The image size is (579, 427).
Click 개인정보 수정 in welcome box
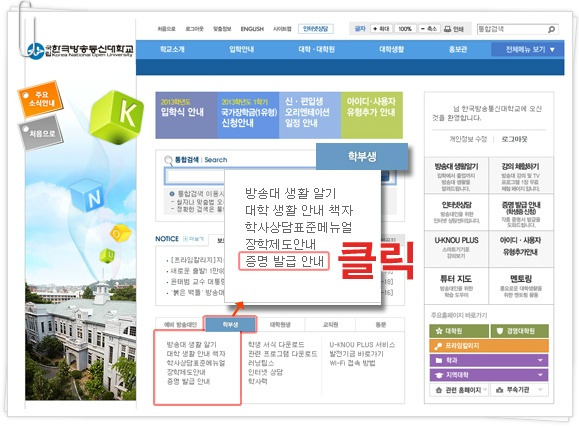[x=468, y=139]
